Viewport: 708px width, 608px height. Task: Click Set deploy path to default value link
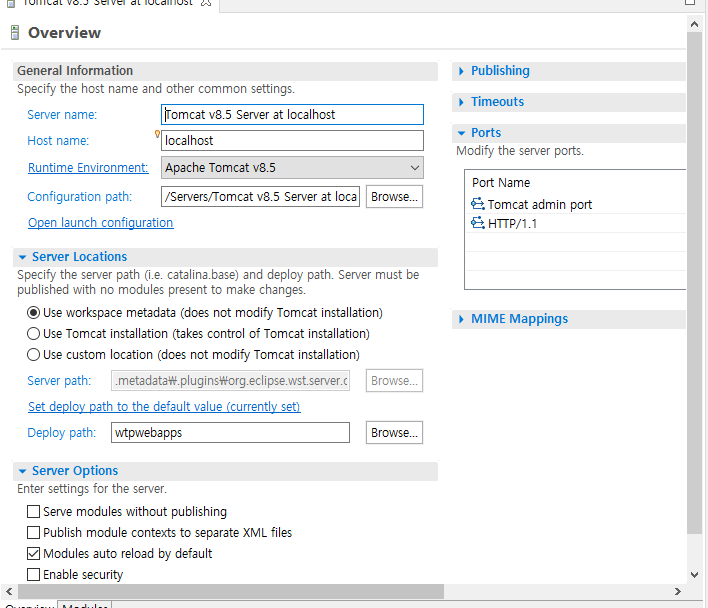[164, 406]
